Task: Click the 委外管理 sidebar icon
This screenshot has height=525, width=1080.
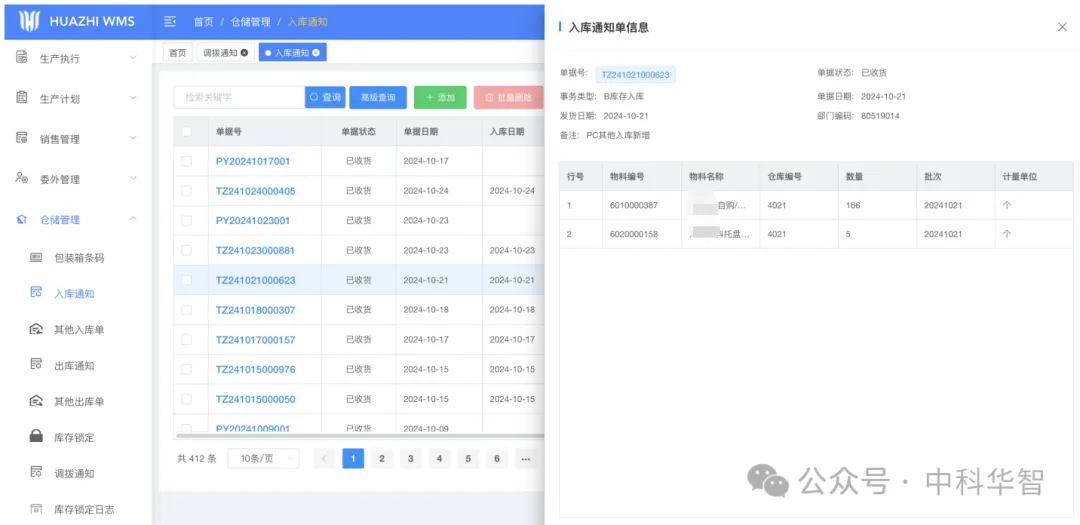Action: (22, 178)
